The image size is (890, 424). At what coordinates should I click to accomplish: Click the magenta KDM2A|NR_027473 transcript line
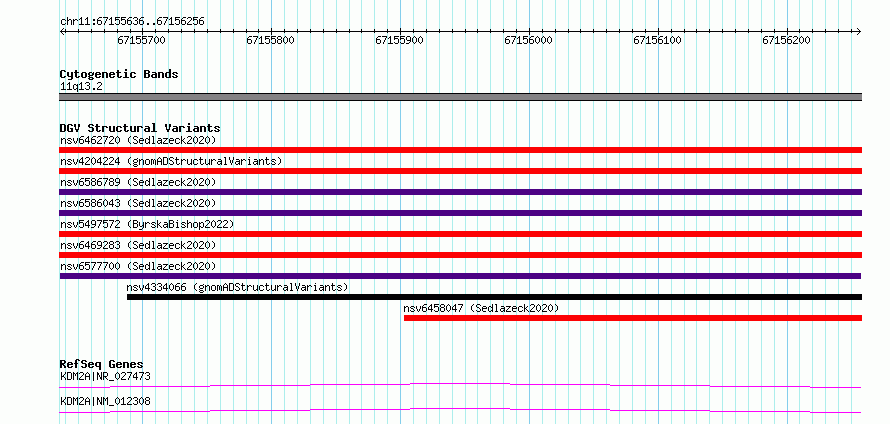click(x=460, y=385)
